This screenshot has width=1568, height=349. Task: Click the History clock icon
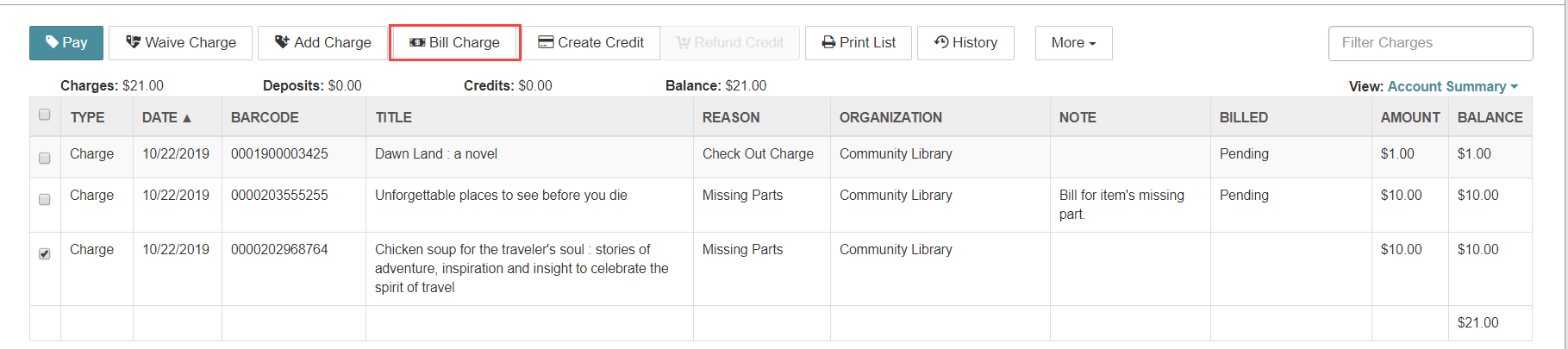tap(941, 42)
